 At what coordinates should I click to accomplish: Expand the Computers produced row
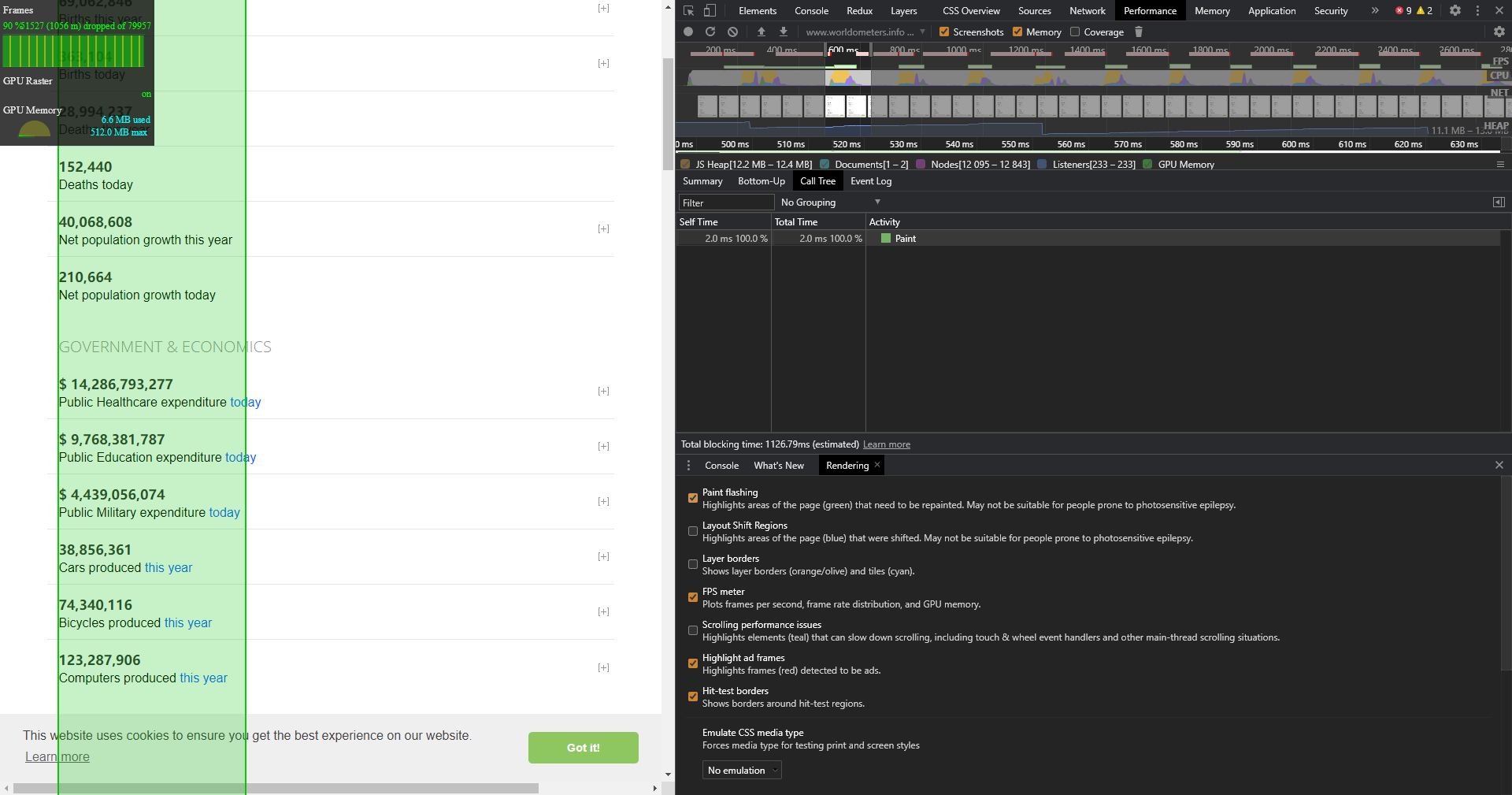coord(603,667)
